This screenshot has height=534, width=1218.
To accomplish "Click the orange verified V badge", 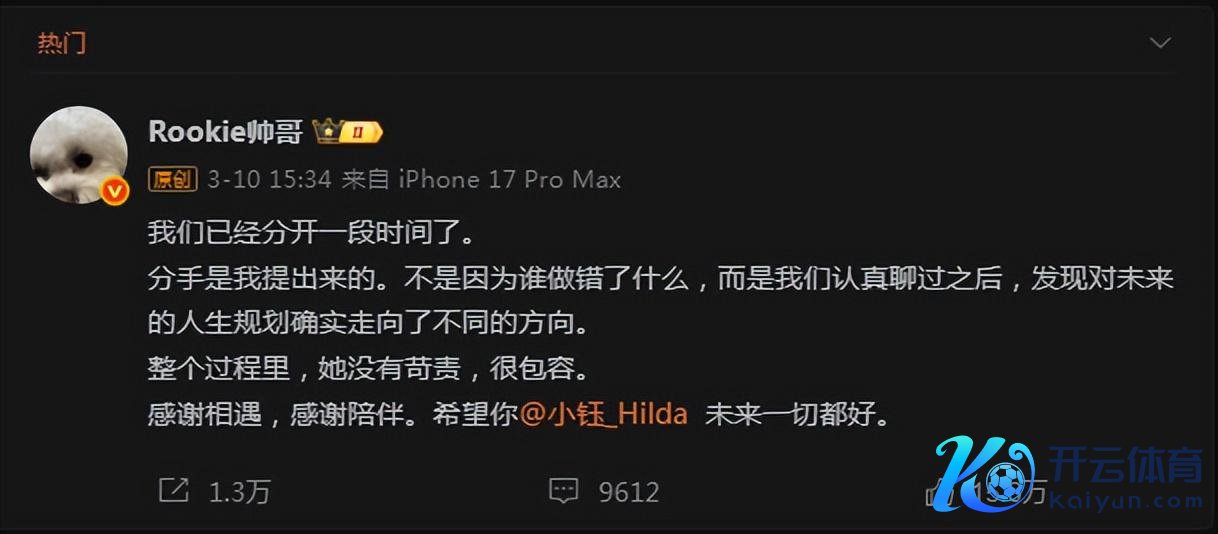I will coord(116,190).
